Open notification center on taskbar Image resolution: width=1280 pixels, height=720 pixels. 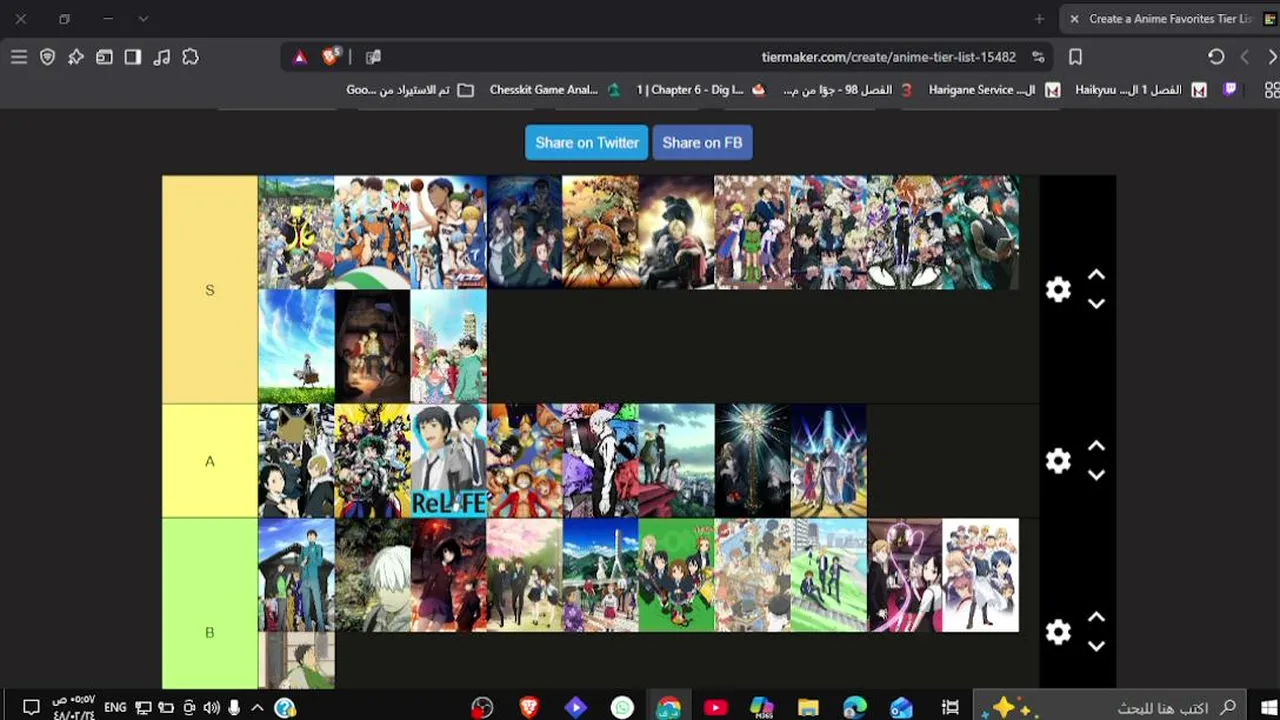coord(31,708)
